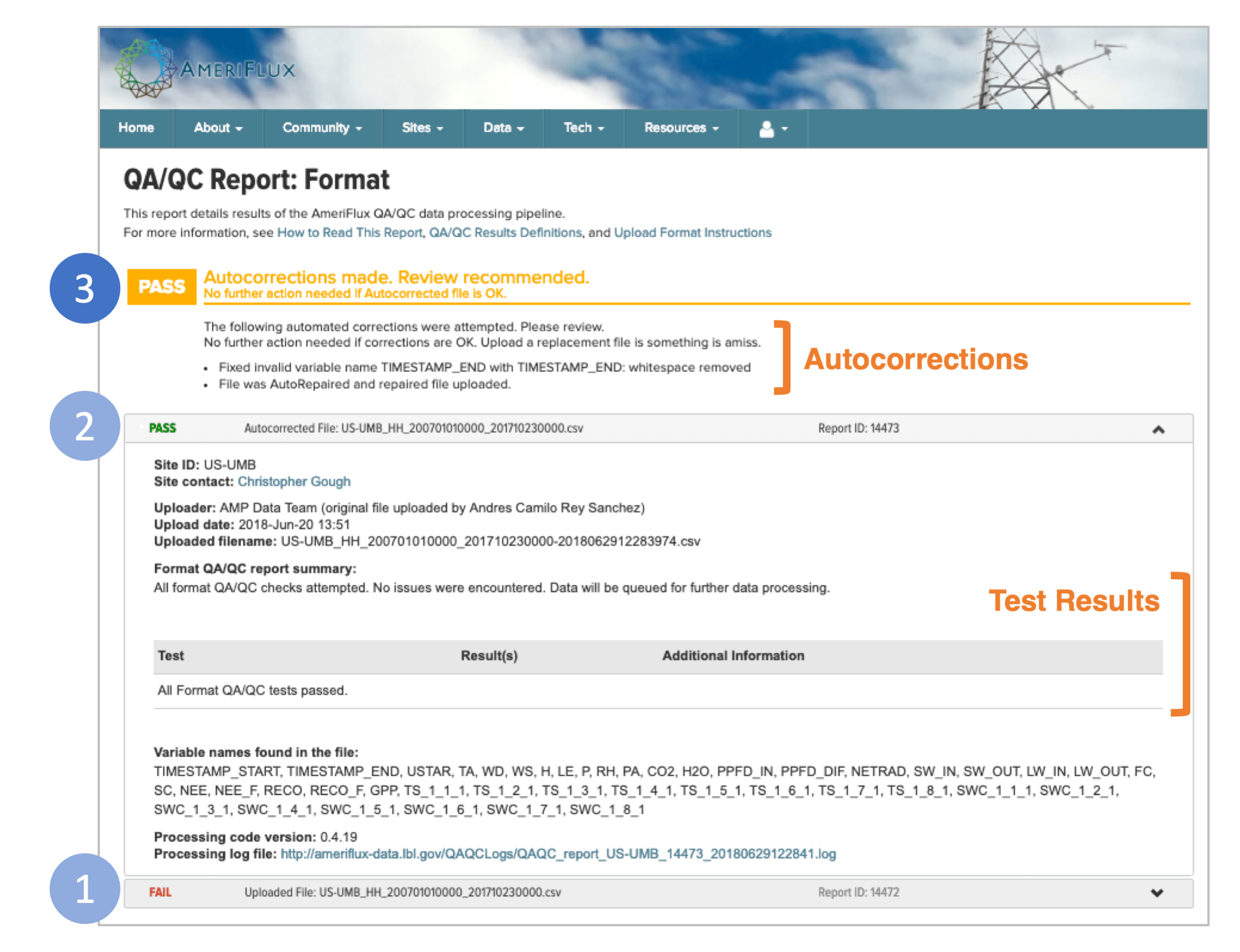Viewport: 1240px width, 952px height.
Task: Open How to Read This Report link
Action: click(349, 233)
